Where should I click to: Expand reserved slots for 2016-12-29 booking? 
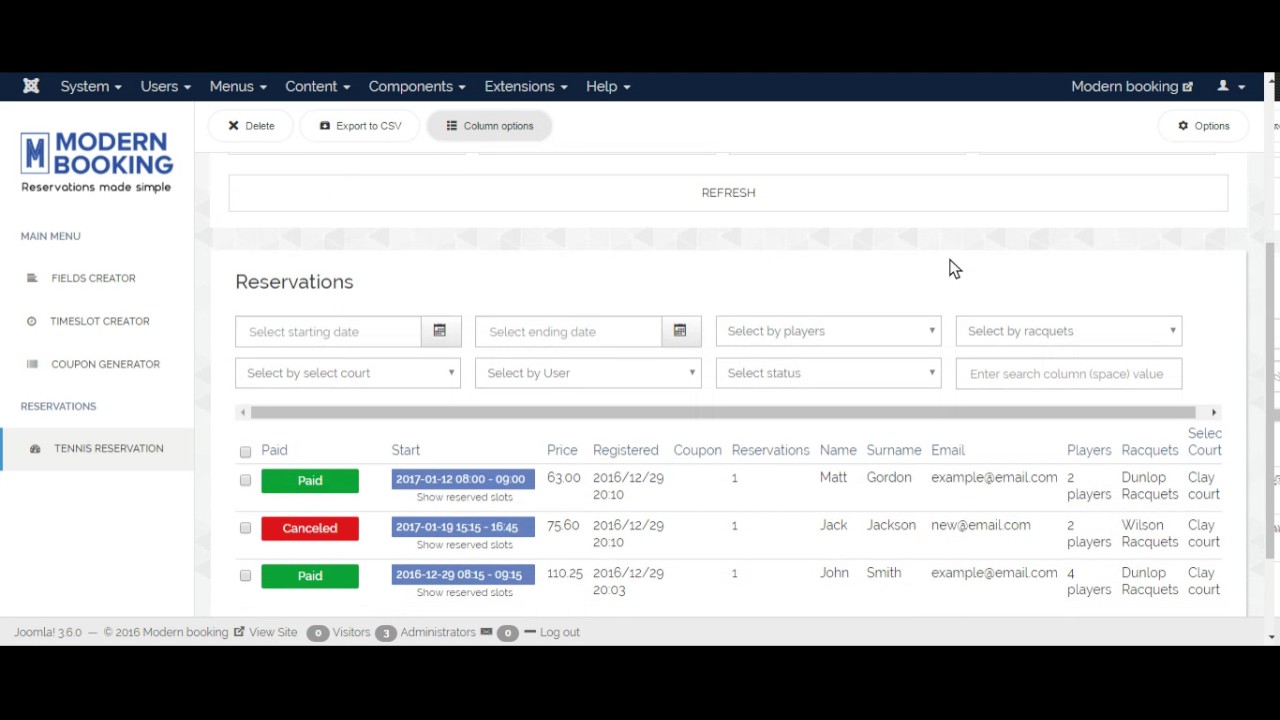click(x=464, y=593)
